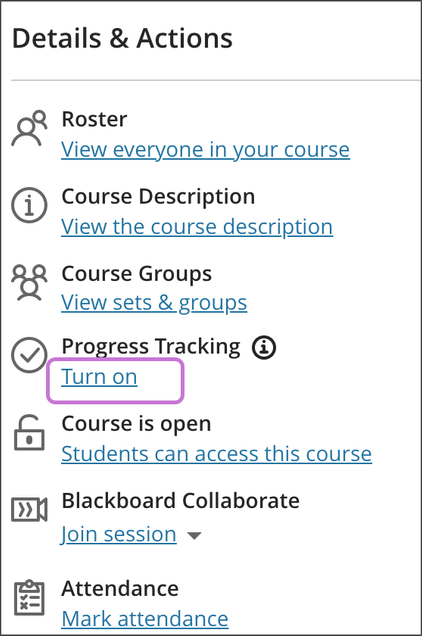The width and height of the screenshot is (422, 636).
Task: Click the Progress Tracking checkmark circle icon
Action: pos(29,355)
